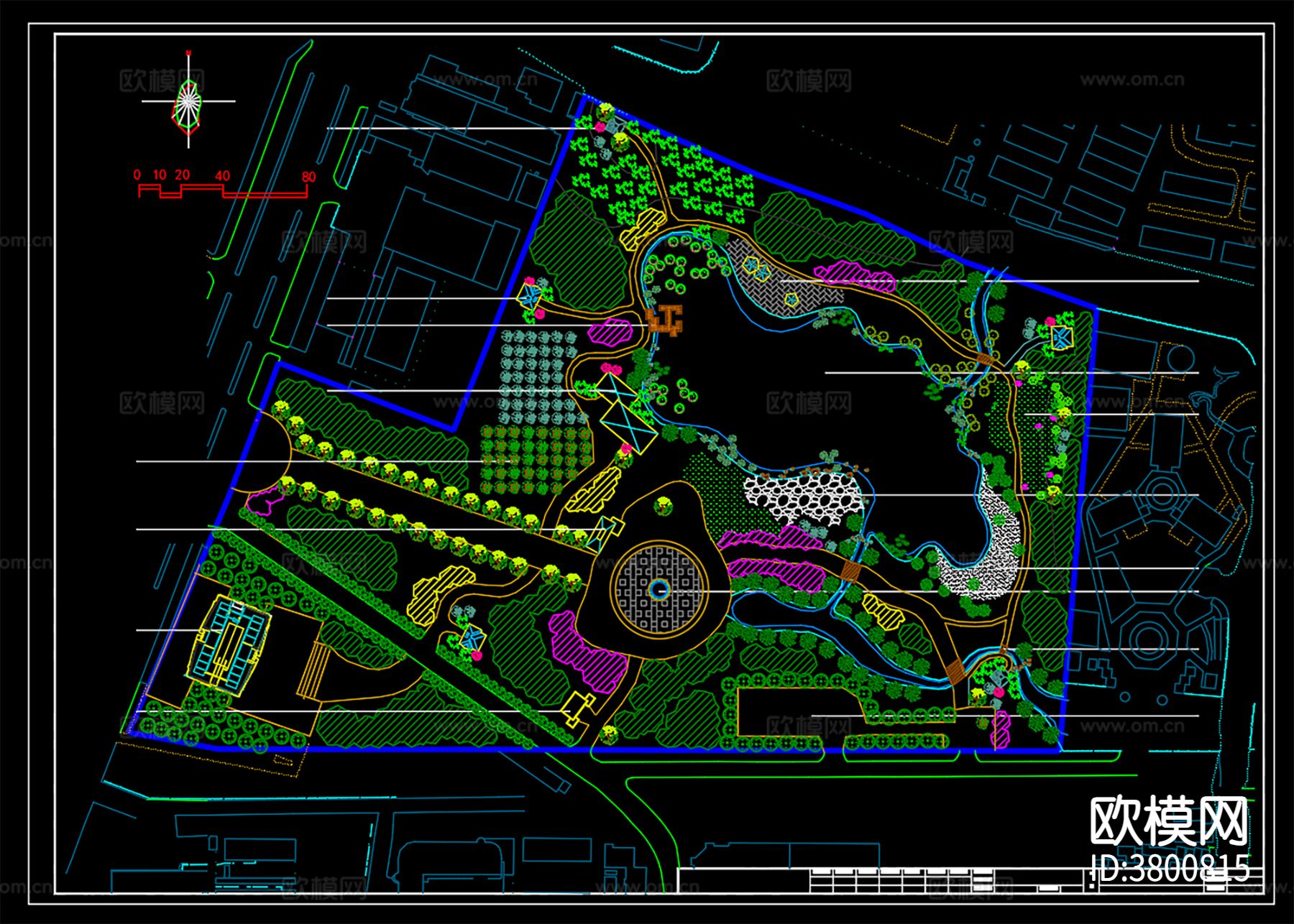Select the scale bar label "20"
Image resolution: width=1294 pixels, height=924 pixels.
tap(183, 175)
